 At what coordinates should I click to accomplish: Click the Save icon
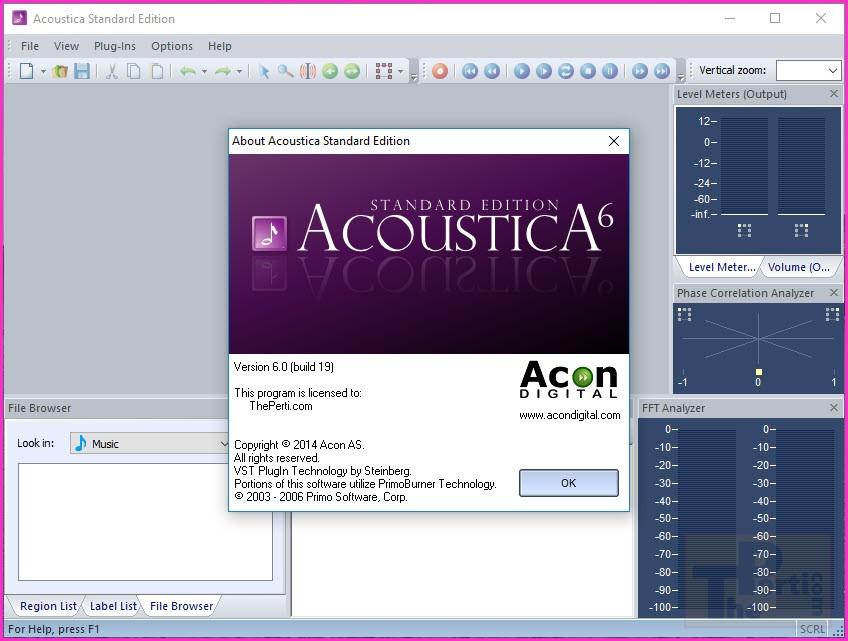pyautogui.click(x=83, y=71)
